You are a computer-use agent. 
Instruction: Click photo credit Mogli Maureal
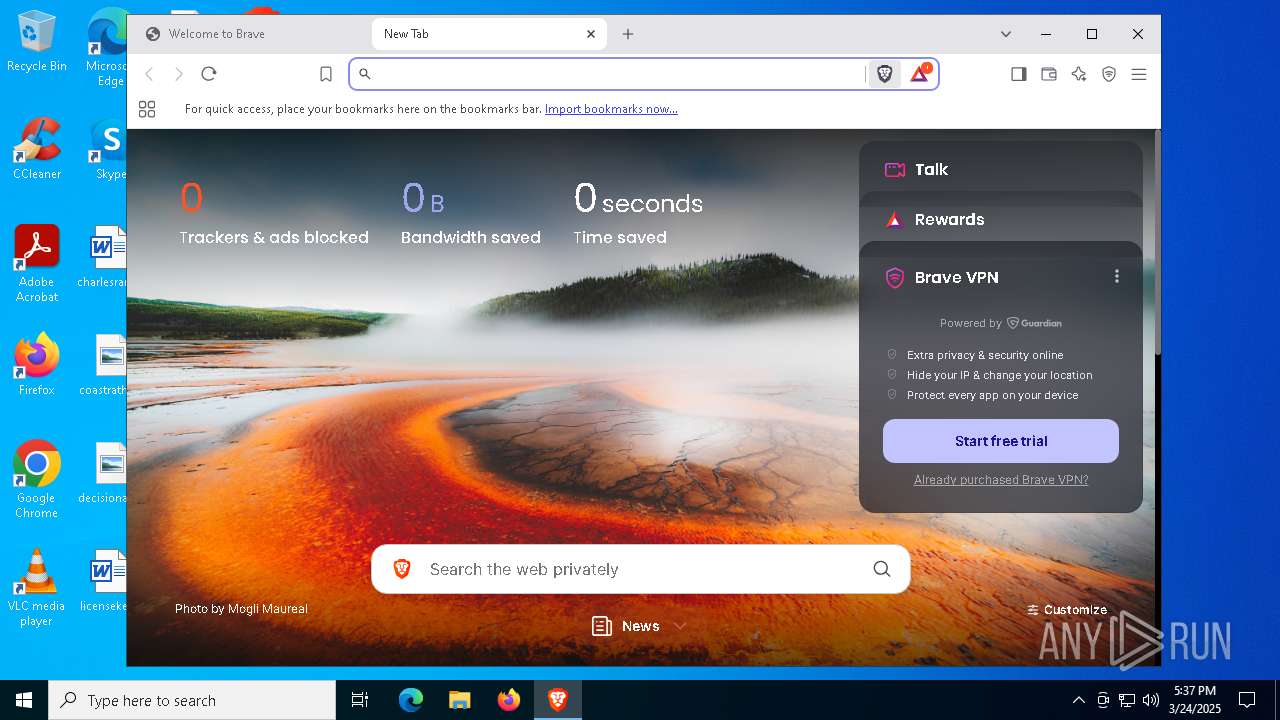[241, 609]
